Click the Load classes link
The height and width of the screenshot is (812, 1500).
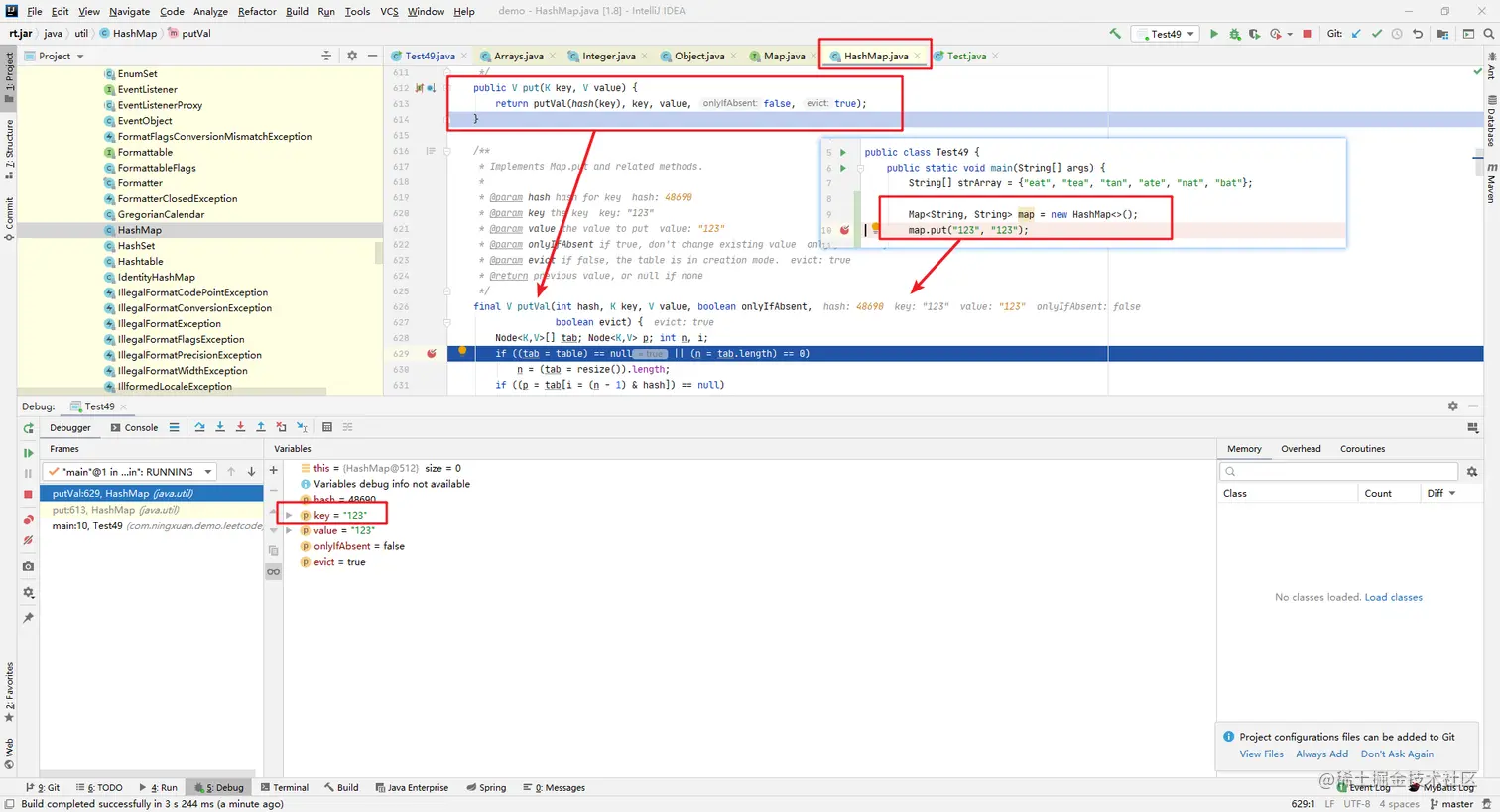1393,597
